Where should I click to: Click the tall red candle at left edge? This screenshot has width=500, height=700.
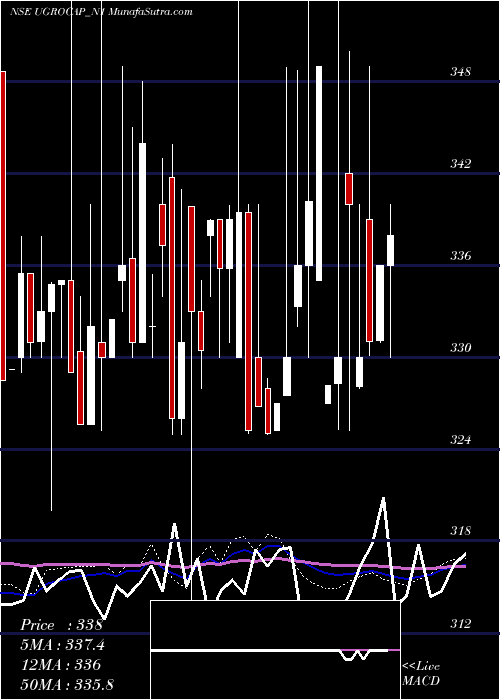tap(3, 226)
